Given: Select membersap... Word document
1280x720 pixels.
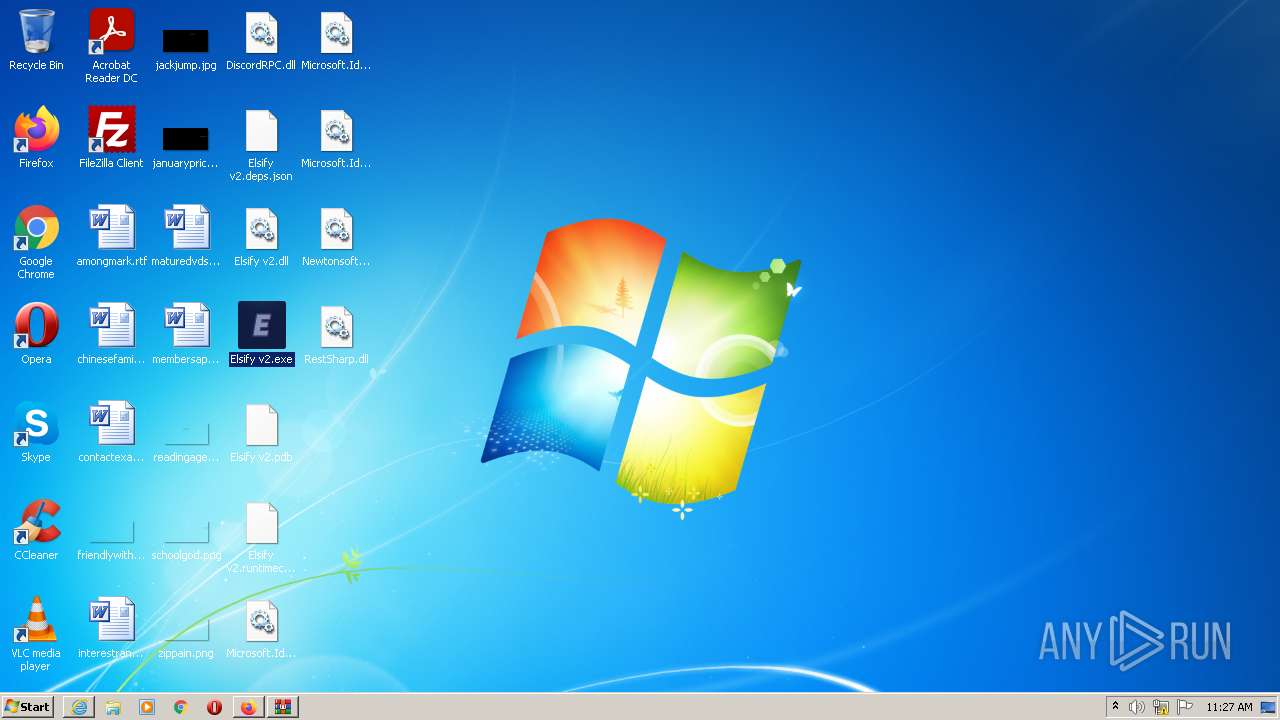Looking at the screenshot, I should 186,334.
